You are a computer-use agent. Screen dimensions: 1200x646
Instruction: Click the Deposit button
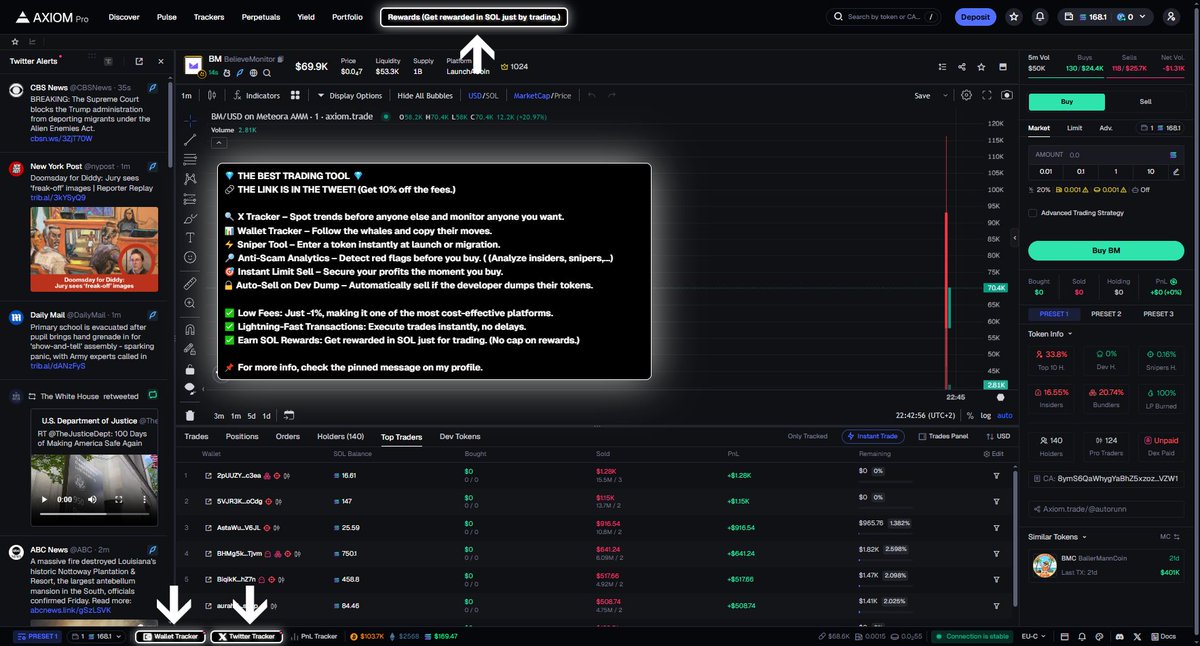[x=974, y=17]
